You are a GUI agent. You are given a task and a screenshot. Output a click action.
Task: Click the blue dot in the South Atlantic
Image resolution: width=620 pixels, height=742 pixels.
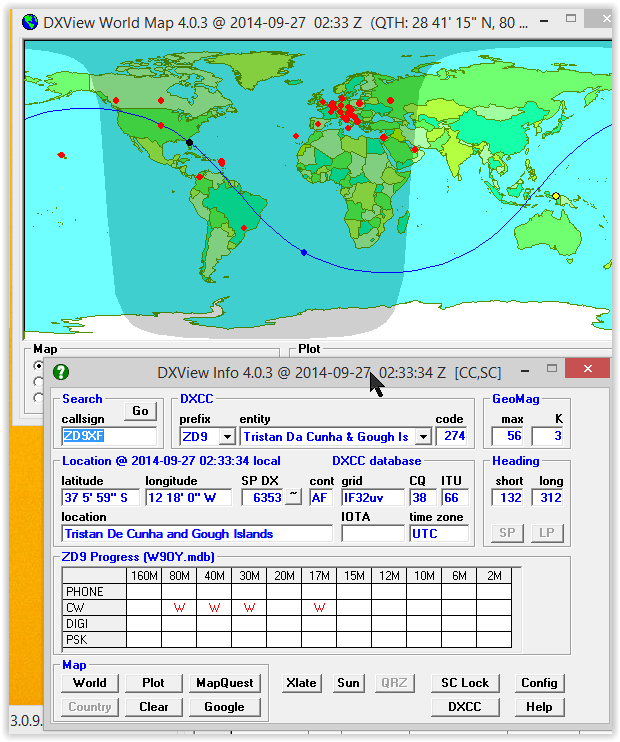[304, 253]
